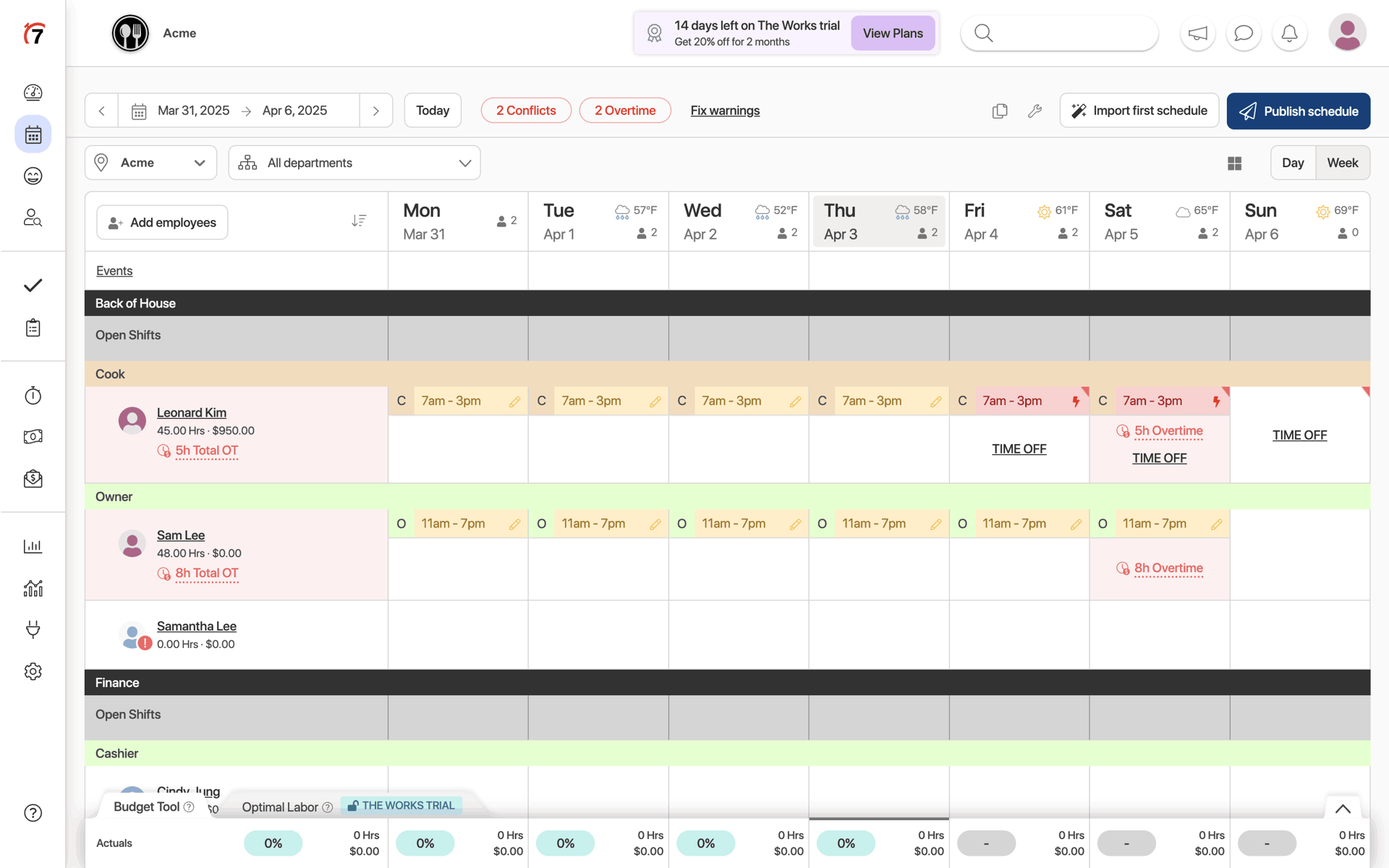1389x868 pixels.
Task: Click Optimal Labor help question icon
Action: [327, 807]
